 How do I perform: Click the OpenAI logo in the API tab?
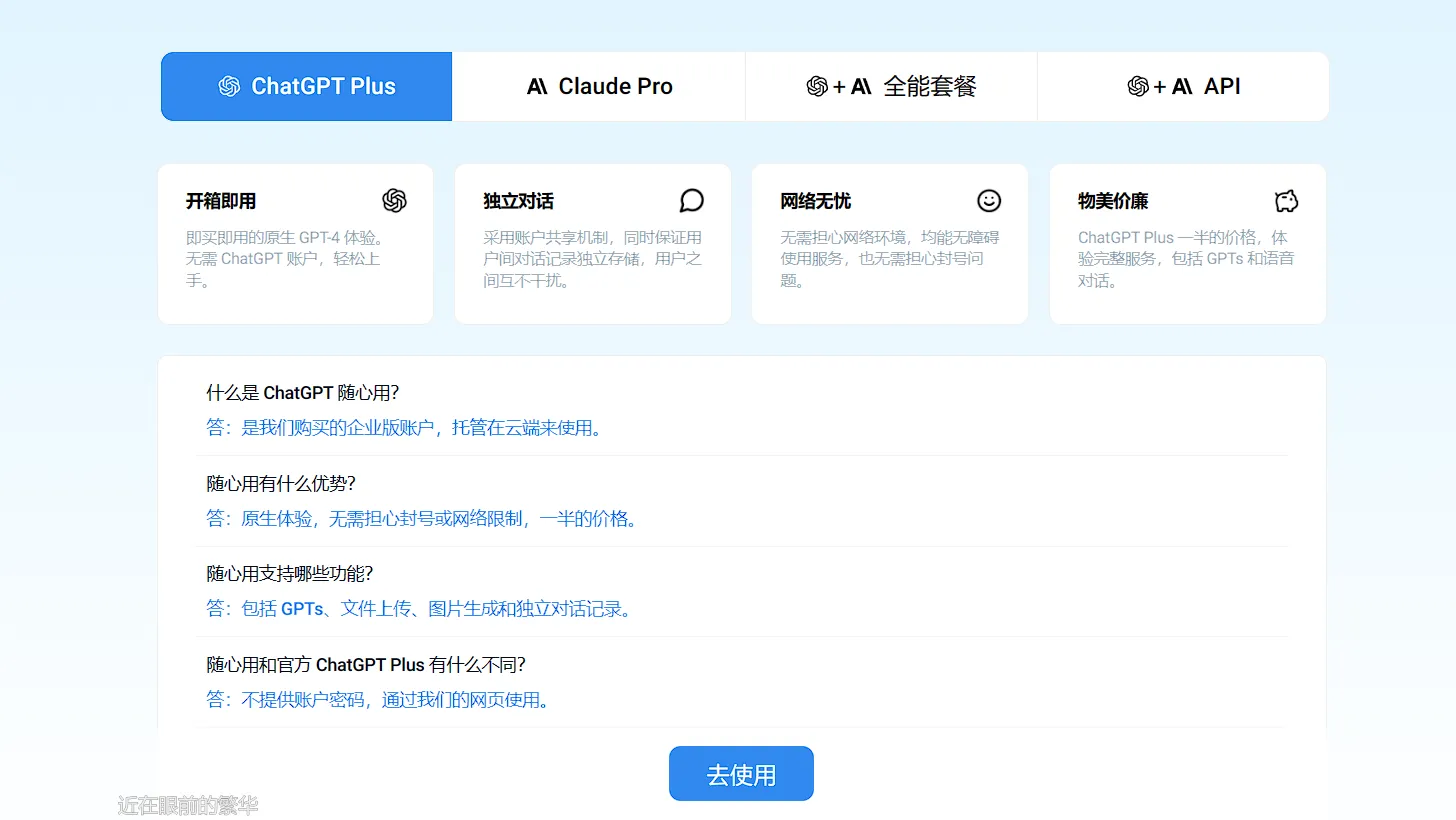tap(1138, 86)
